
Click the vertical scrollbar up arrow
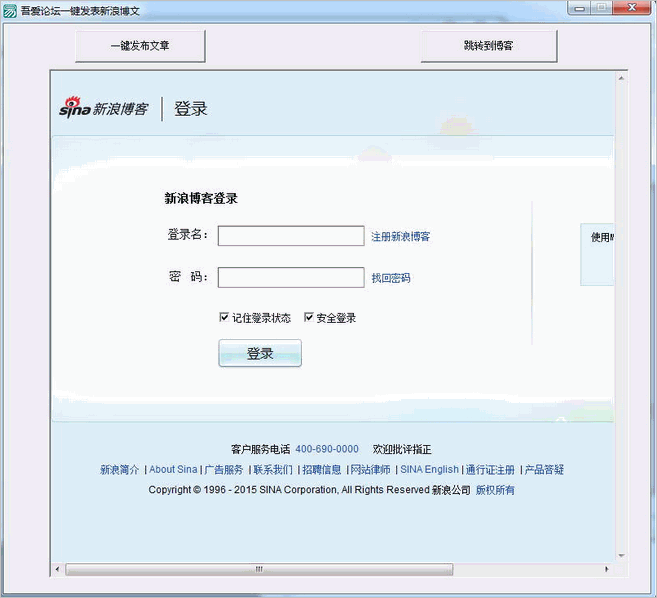coord(621,78)
